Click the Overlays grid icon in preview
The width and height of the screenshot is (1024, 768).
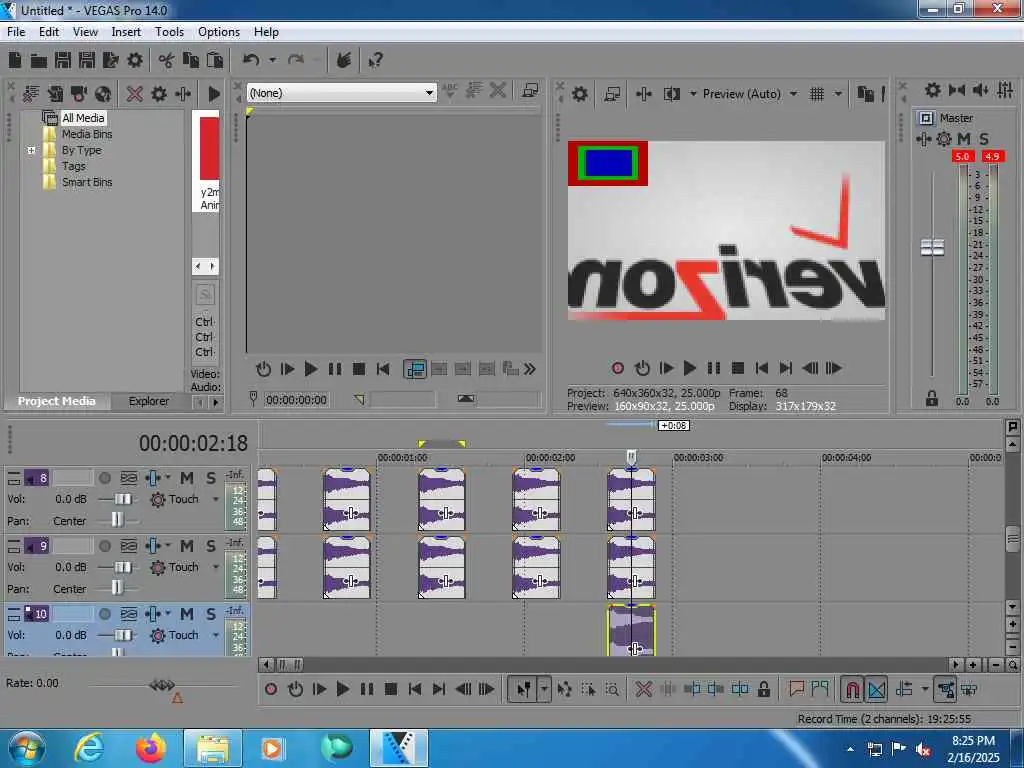click(816, 94)
